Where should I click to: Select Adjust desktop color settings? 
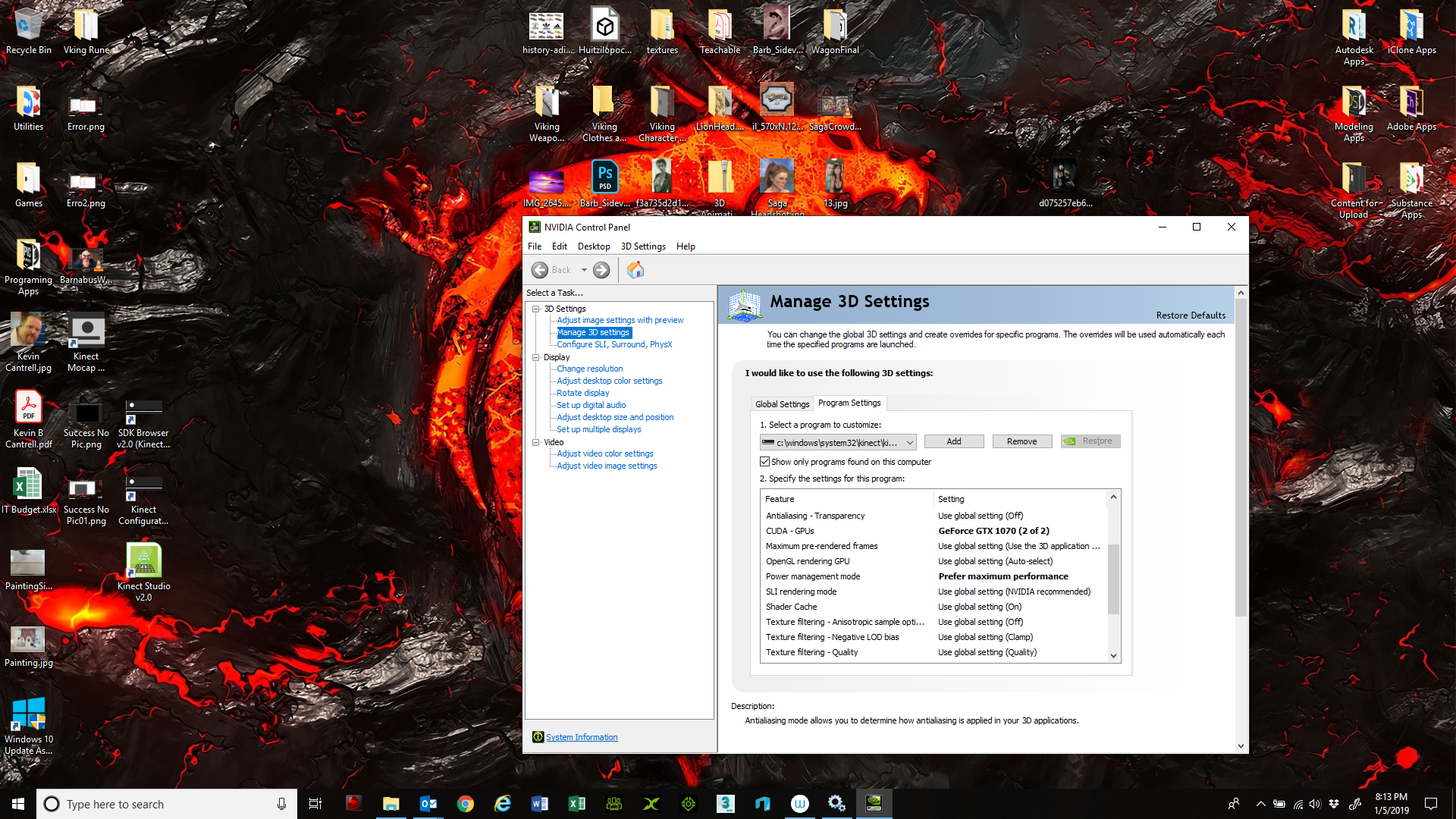click(x=610, y=381)
